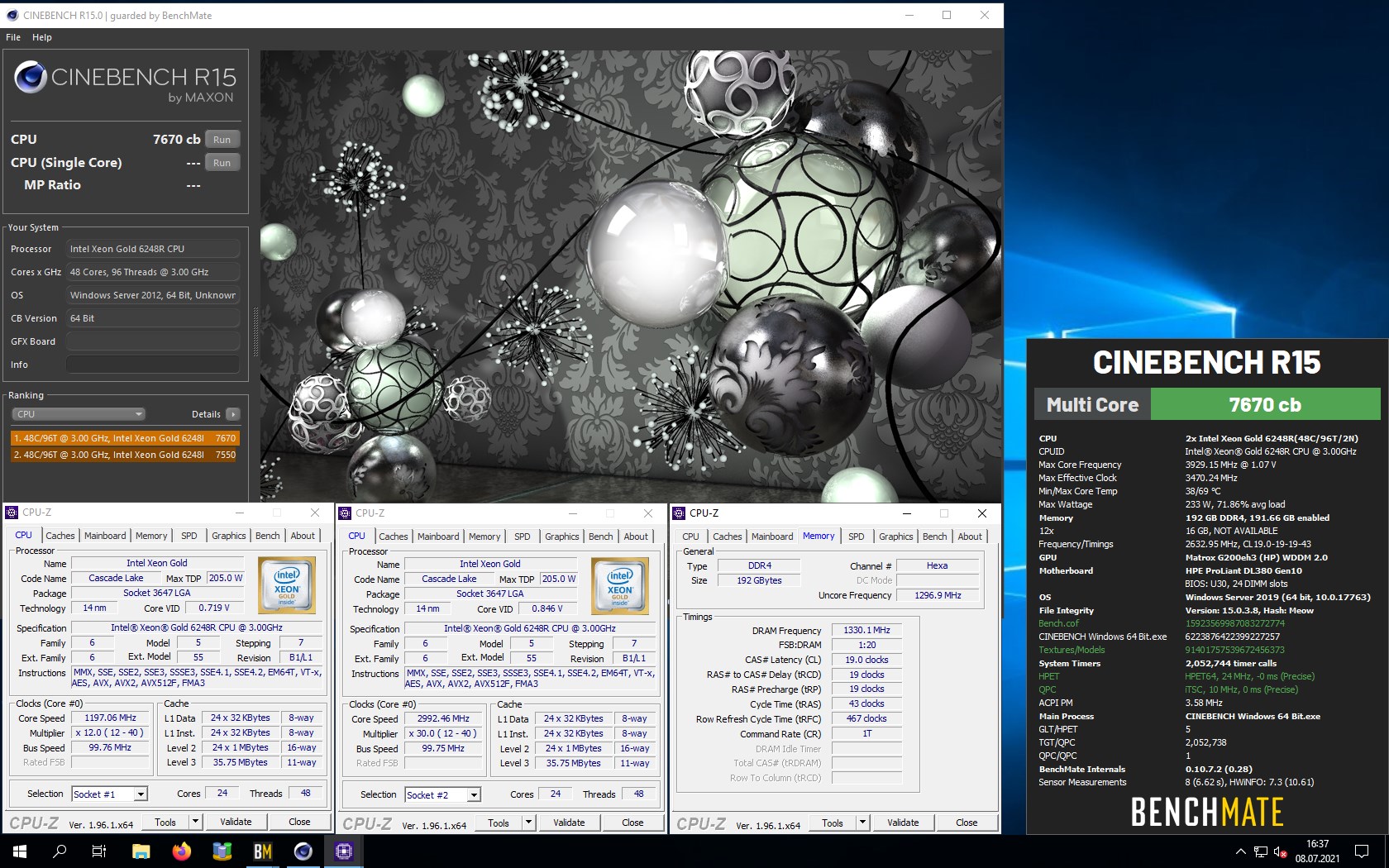Click the Ranking Details arrow button

coord(232,414)
